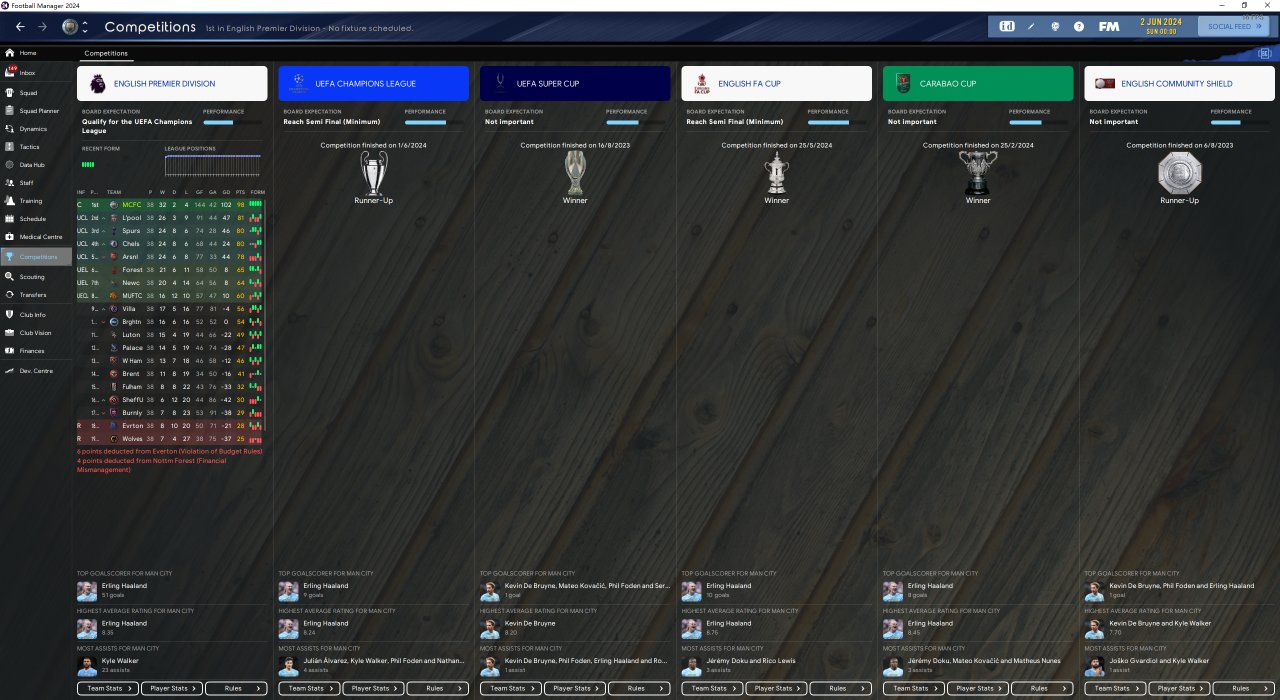Open Premier Division Rules
Viewport: 1280px width, 700px height.
tap(236, 688)
